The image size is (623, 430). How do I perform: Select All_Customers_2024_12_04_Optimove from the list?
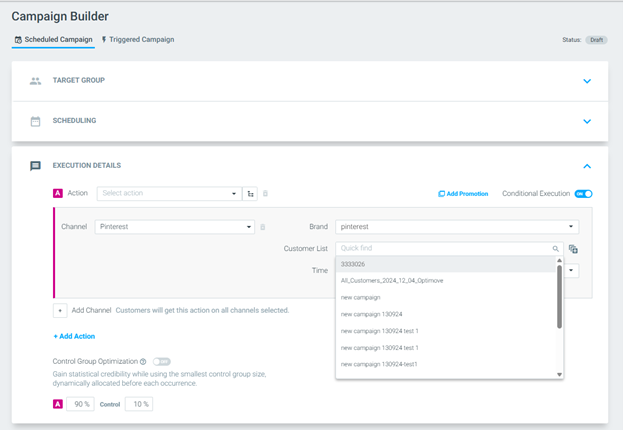point(391,281)
